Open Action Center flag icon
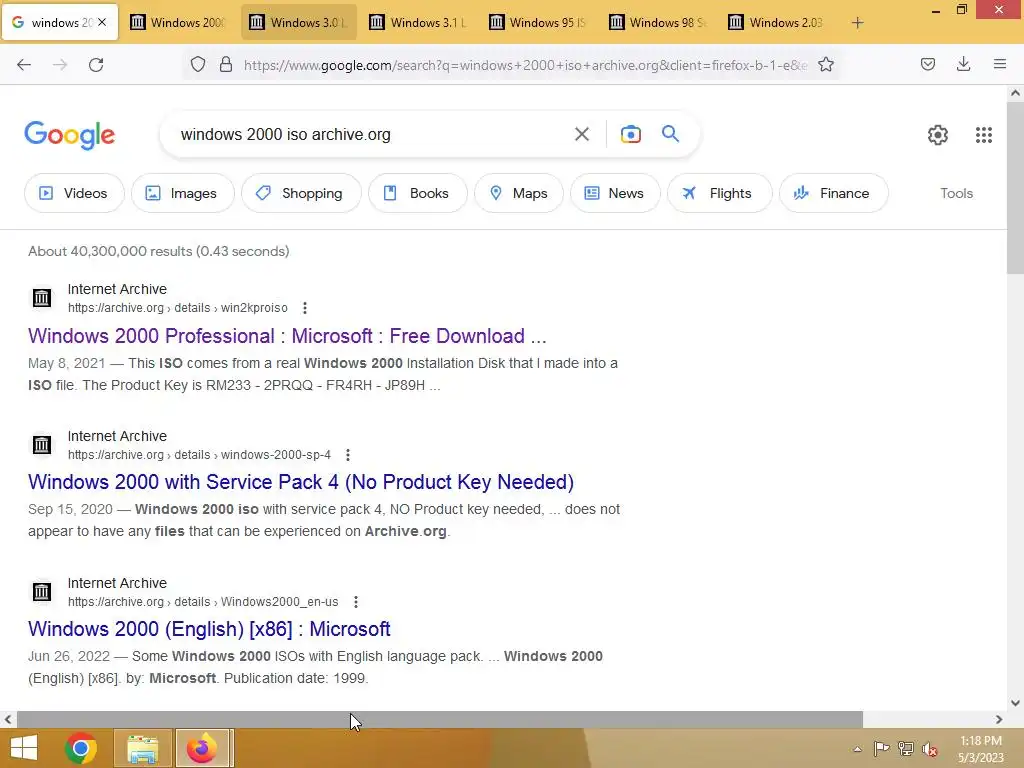This screenshot has height=768, width=1024. tap(881, 748)
